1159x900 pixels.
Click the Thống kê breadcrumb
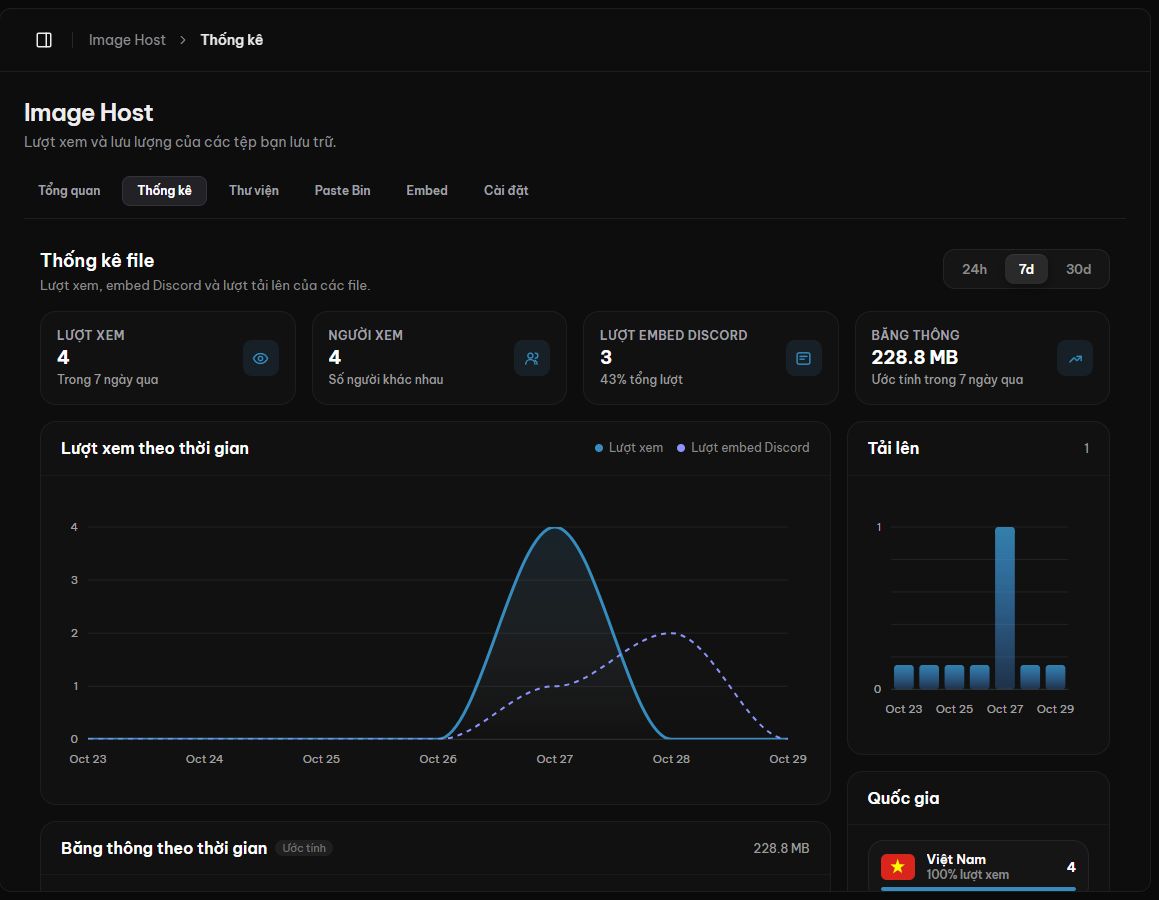231,40
